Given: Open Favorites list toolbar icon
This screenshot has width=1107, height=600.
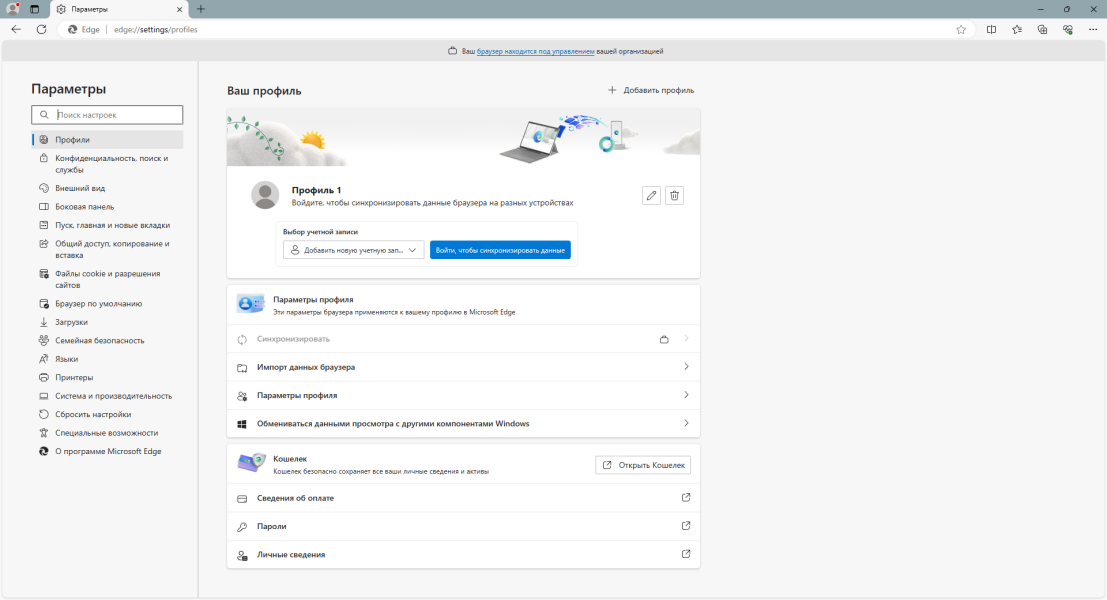Looking at the screenshot, I should 1017,30.
